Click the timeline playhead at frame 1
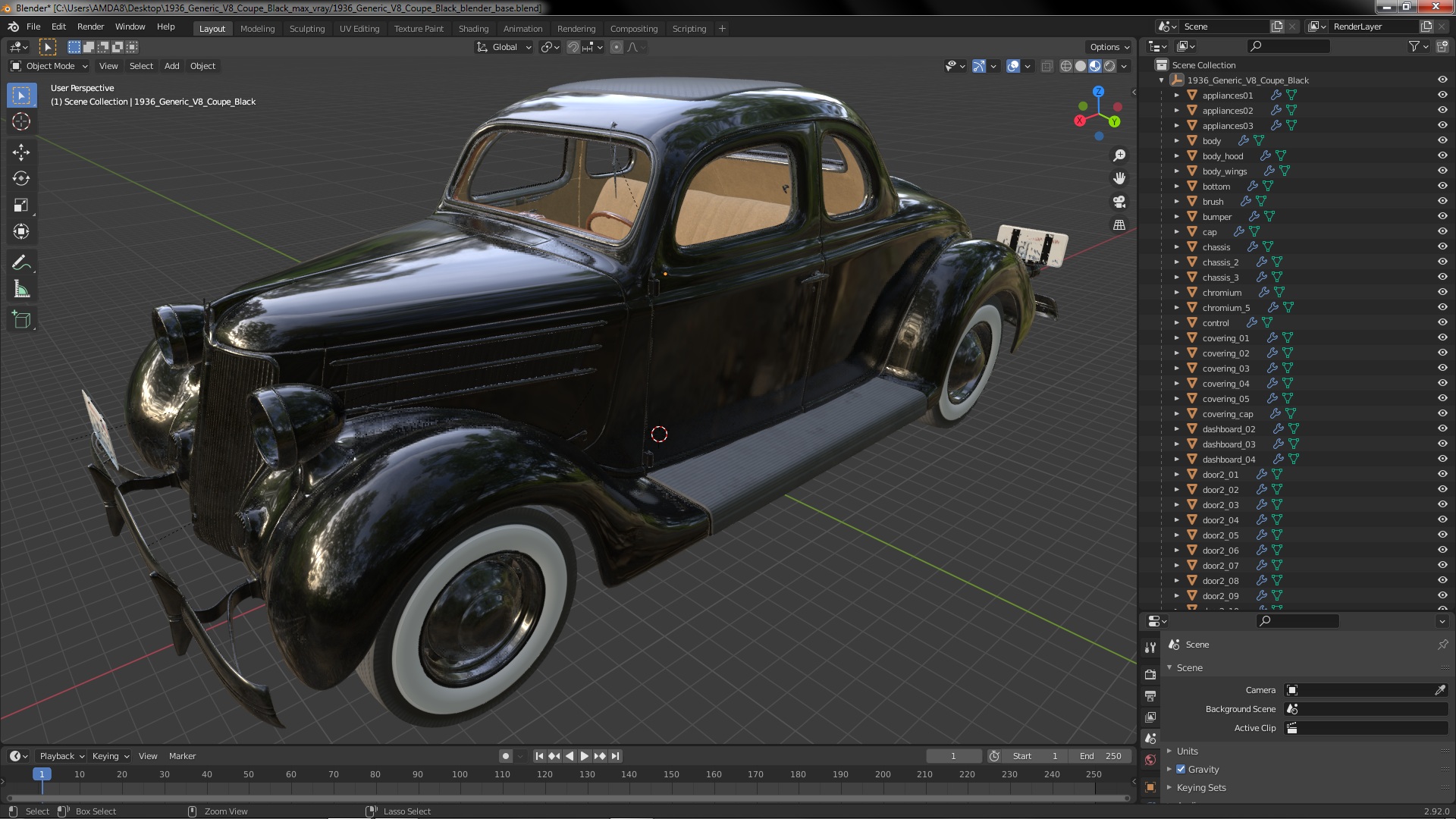 42,774
